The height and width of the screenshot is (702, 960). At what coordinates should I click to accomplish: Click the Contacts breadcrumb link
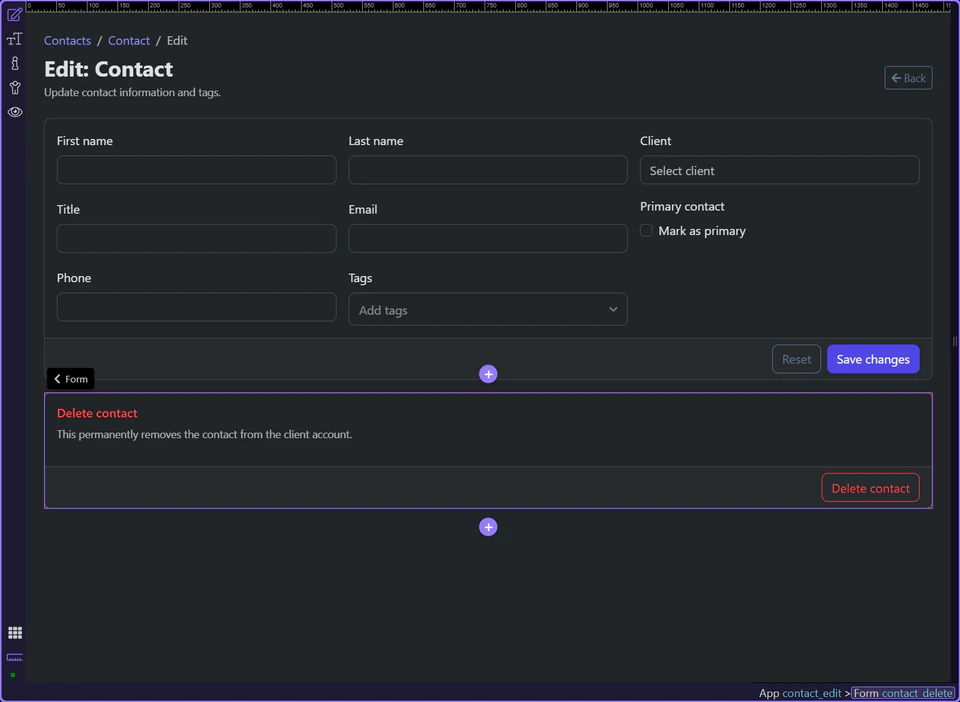(x=67, y=40)
